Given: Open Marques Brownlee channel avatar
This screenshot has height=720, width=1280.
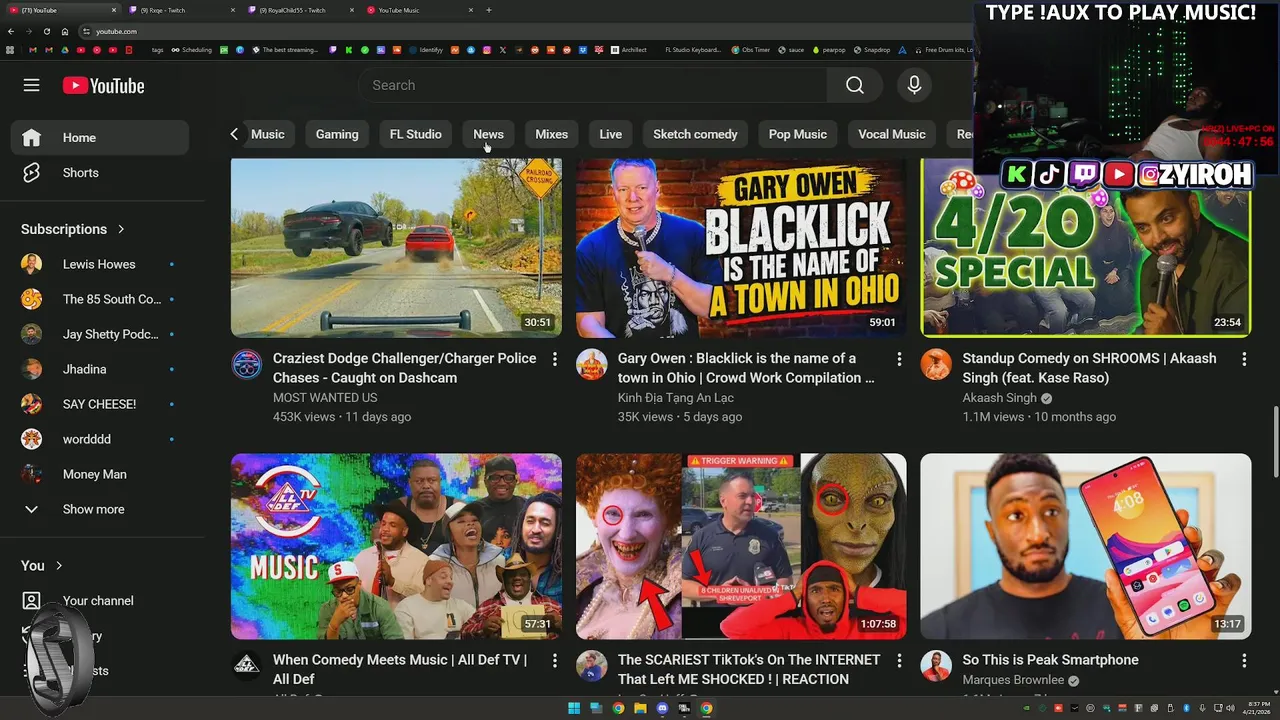Looking at the screenshot, I should coord(936,666).
